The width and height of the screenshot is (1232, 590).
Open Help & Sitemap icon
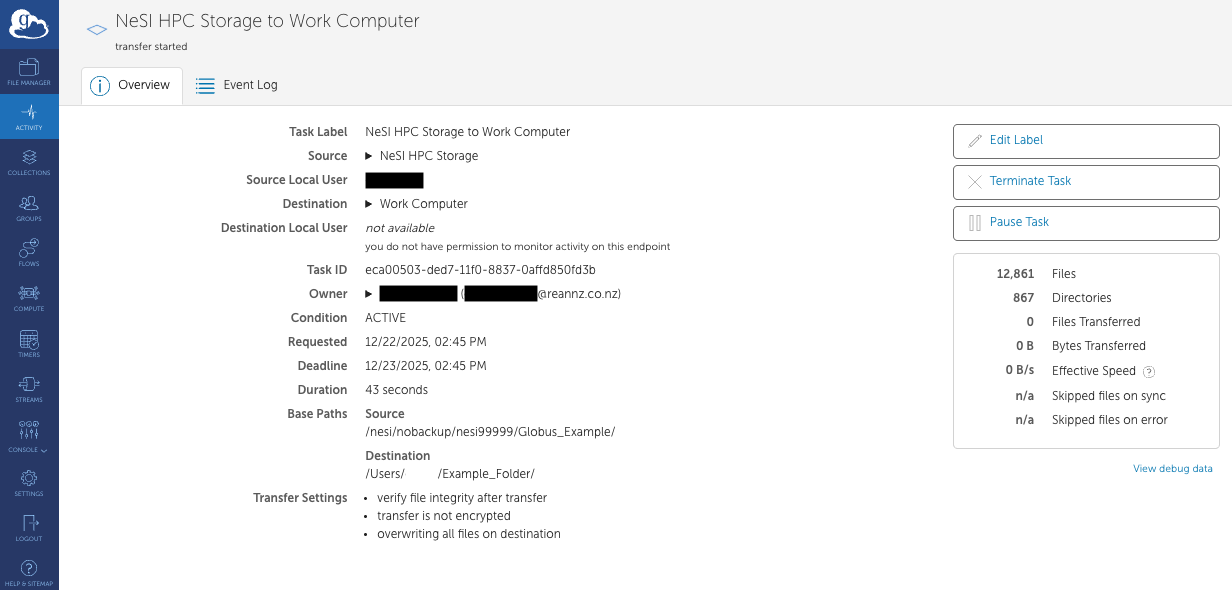tap(29, 573)
